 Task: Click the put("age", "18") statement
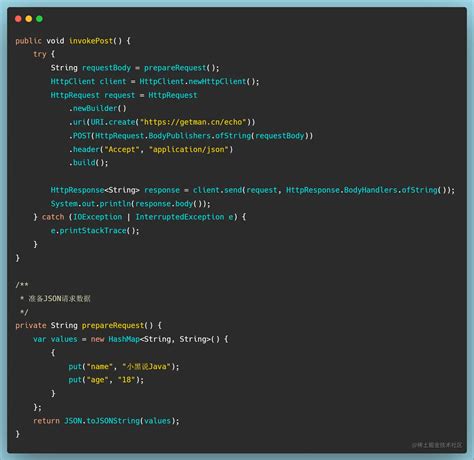(106, 380)
